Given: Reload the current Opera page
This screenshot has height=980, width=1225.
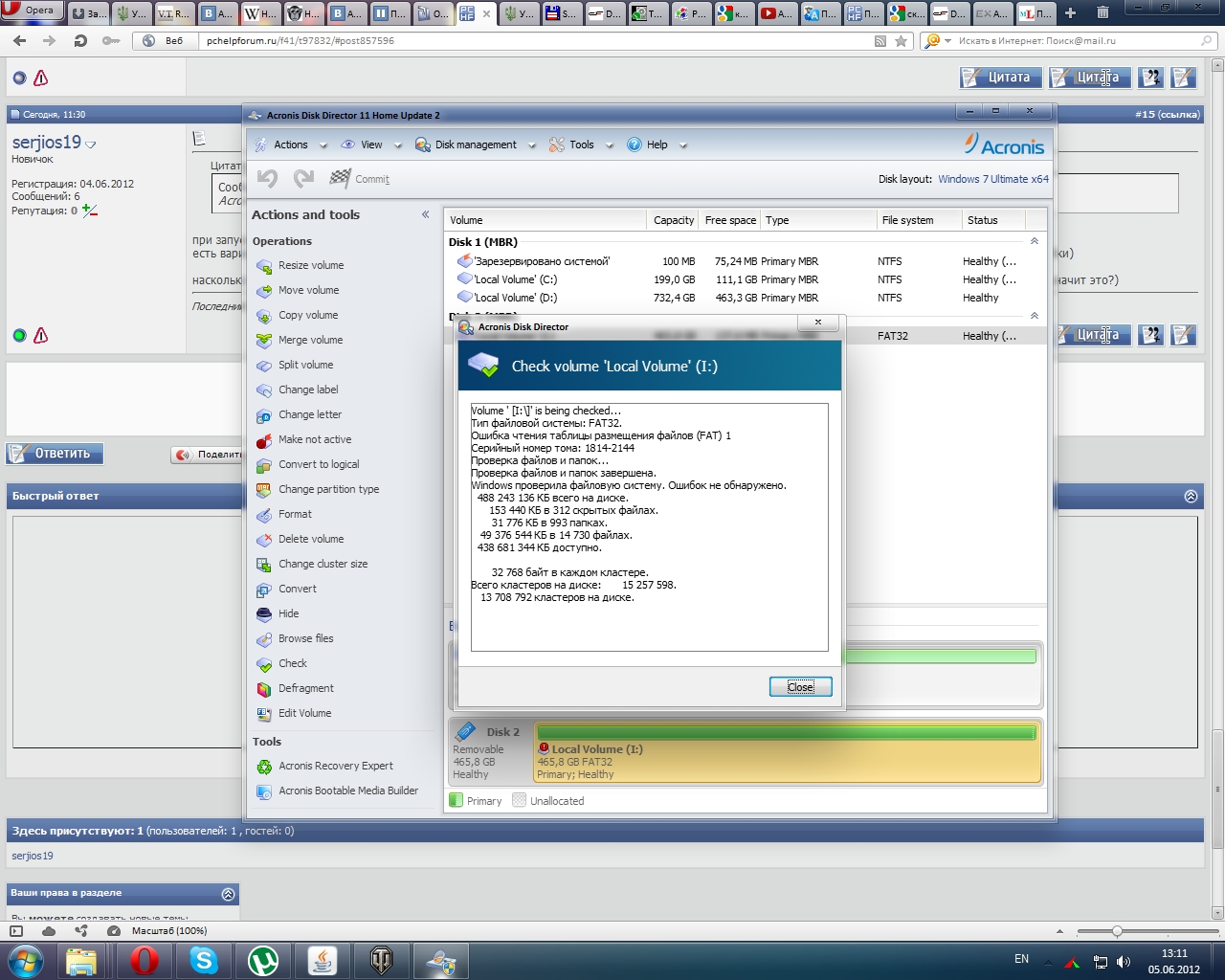Looking at the screenshot, I should point(80,41).
